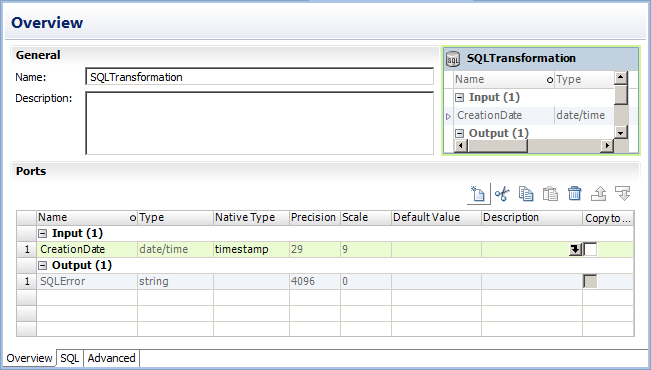Click the SQL database icon in preview header
This screenshot has width=651, height=370.
(453, 59)
